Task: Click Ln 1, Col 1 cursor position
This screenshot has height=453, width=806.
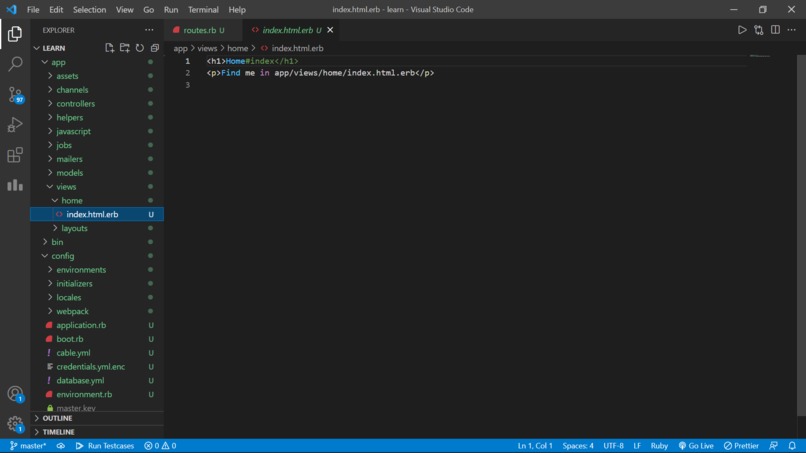Action: coord(535,446)
